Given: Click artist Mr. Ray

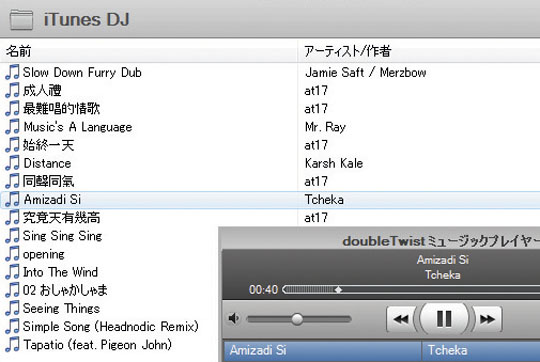Looking at the screenshot, I should (x=325, y=127).
